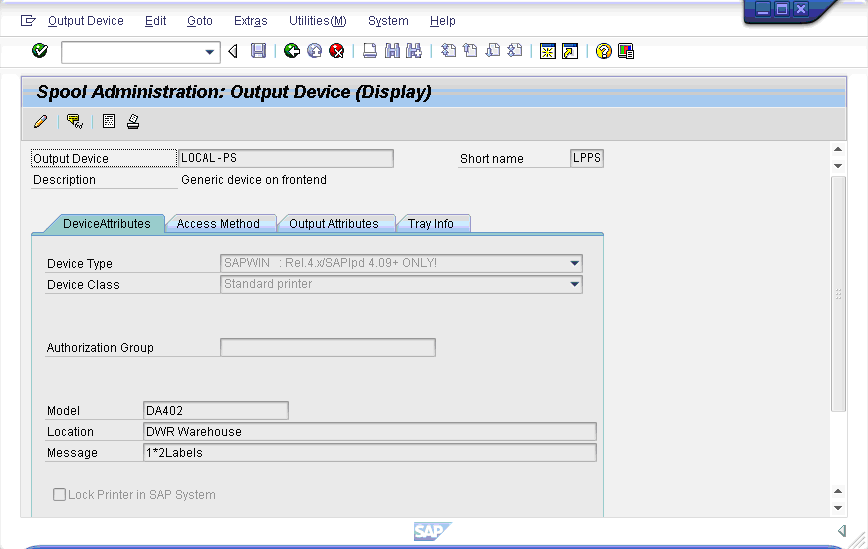Toggle Lock Printer in SAP System checkbox
868x549 pixels.
click(60, 495)
